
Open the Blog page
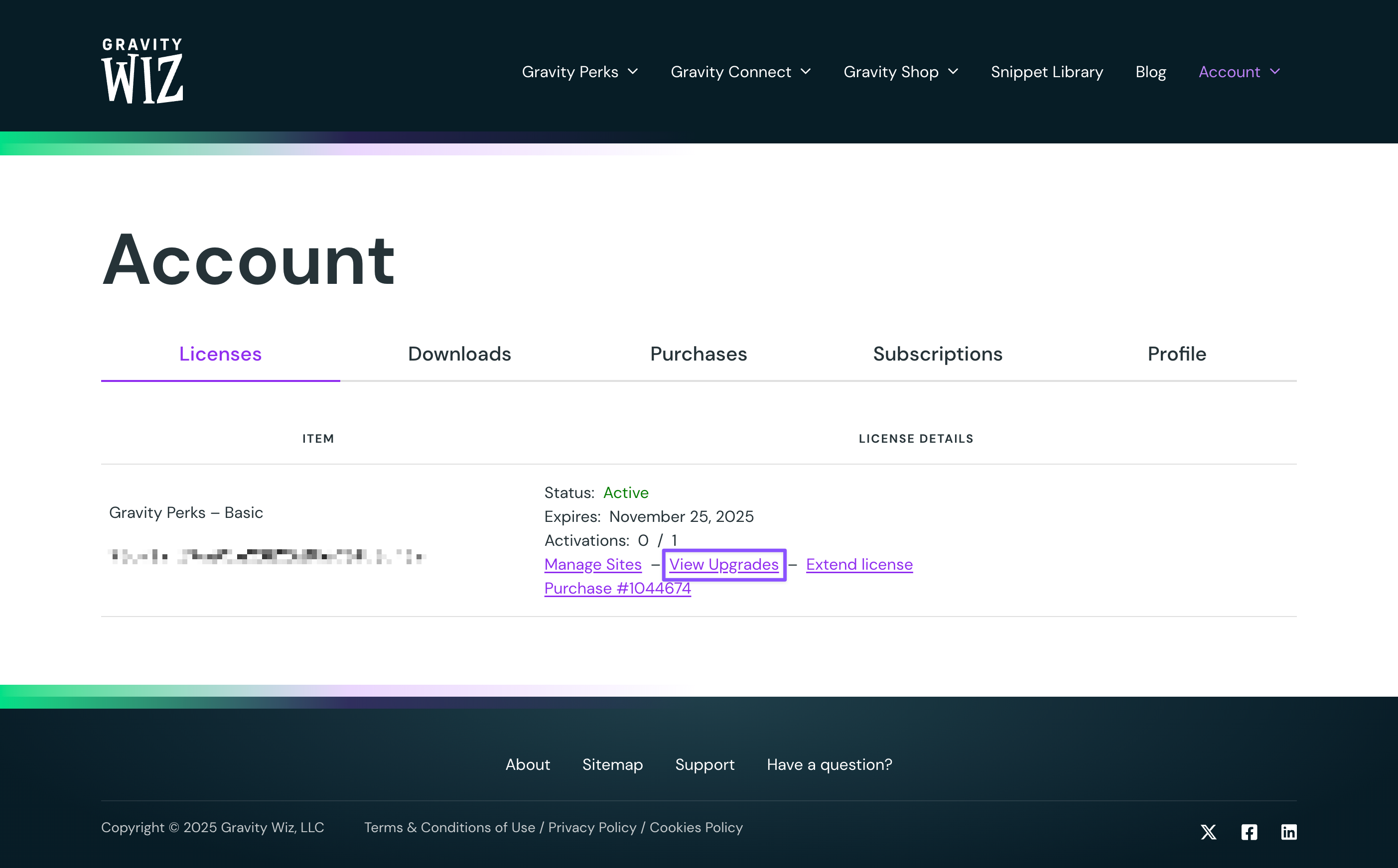1150,72
